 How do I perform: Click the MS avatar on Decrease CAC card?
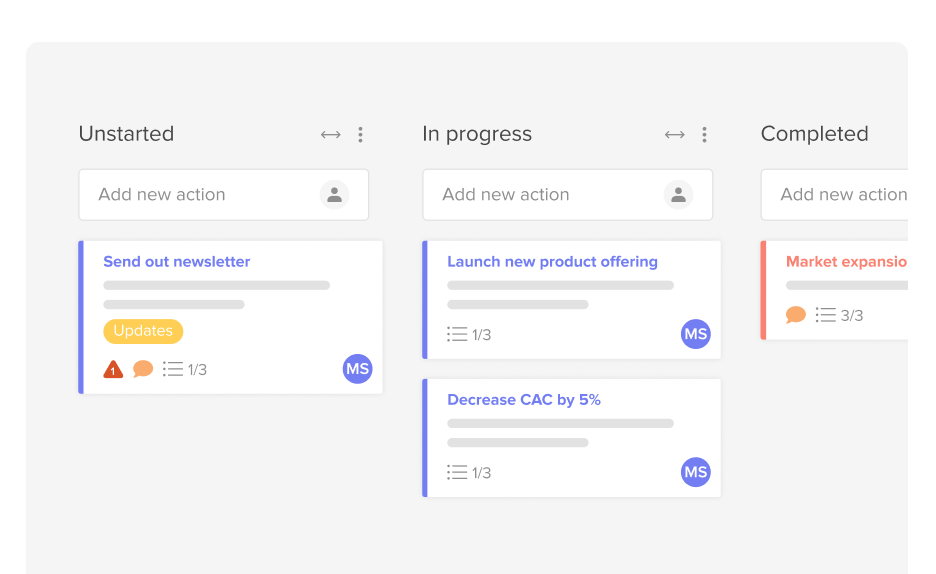tap(695, 472)
